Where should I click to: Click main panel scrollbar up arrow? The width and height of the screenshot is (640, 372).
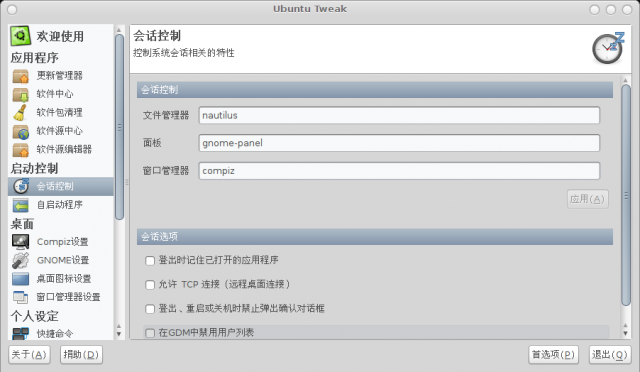(625, 80)
